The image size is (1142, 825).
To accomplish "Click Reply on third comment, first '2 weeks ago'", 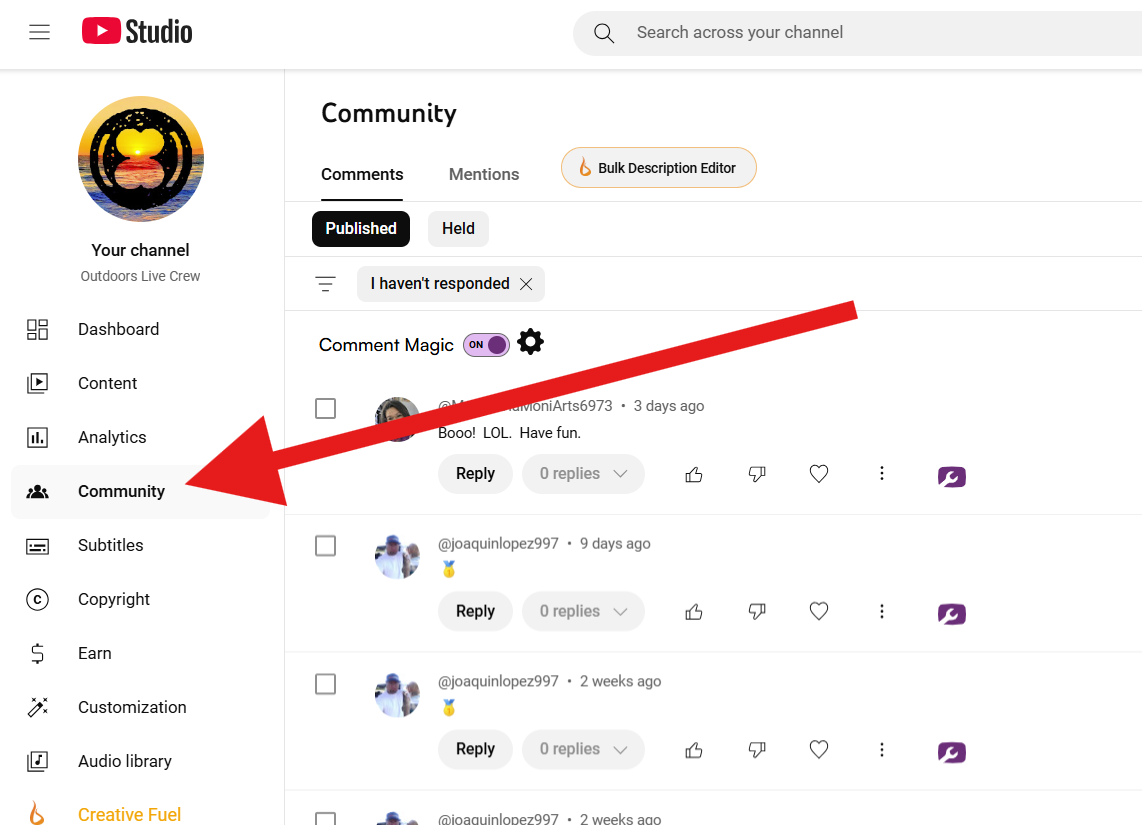I will coord(475,749).
